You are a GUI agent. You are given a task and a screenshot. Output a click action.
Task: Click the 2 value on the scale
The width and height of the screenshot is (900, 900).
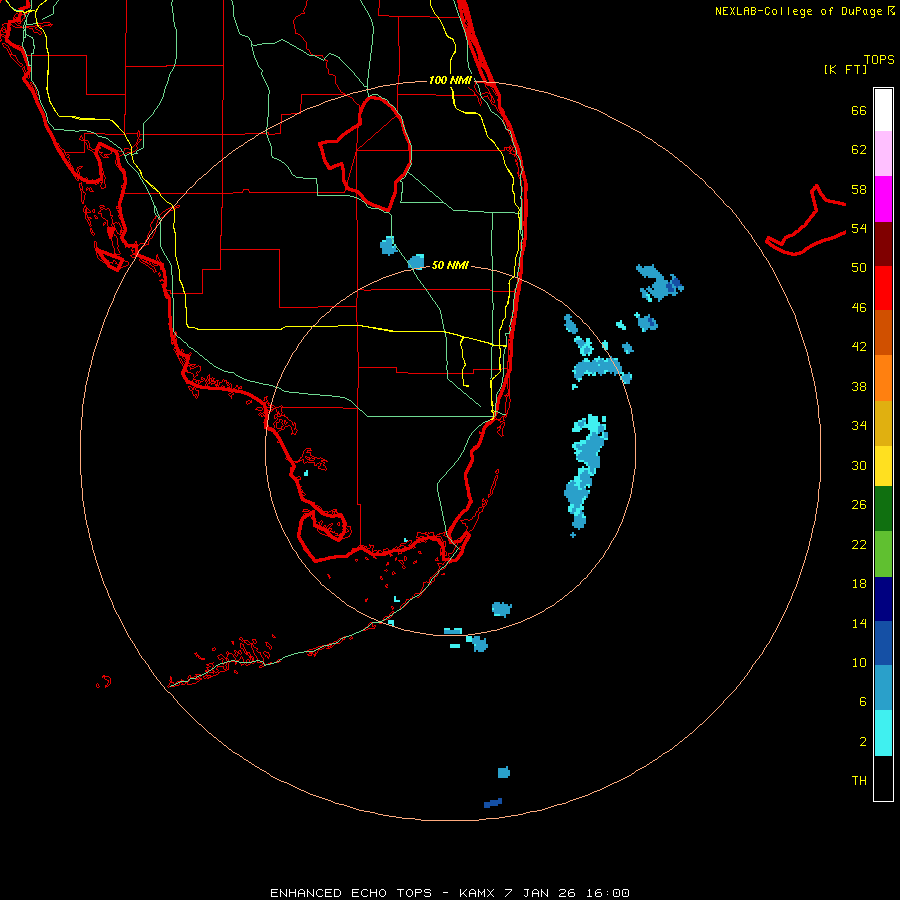(x=863, y=742)
